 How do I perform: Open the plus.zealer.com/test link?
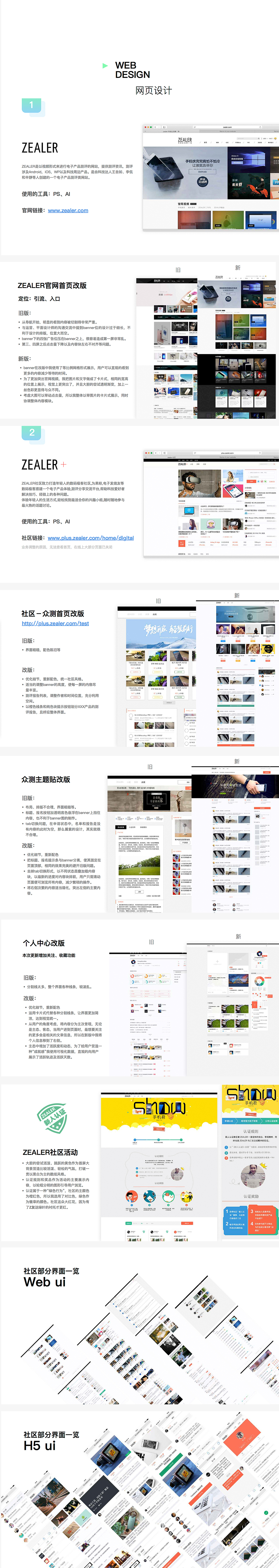coord(55,623)
